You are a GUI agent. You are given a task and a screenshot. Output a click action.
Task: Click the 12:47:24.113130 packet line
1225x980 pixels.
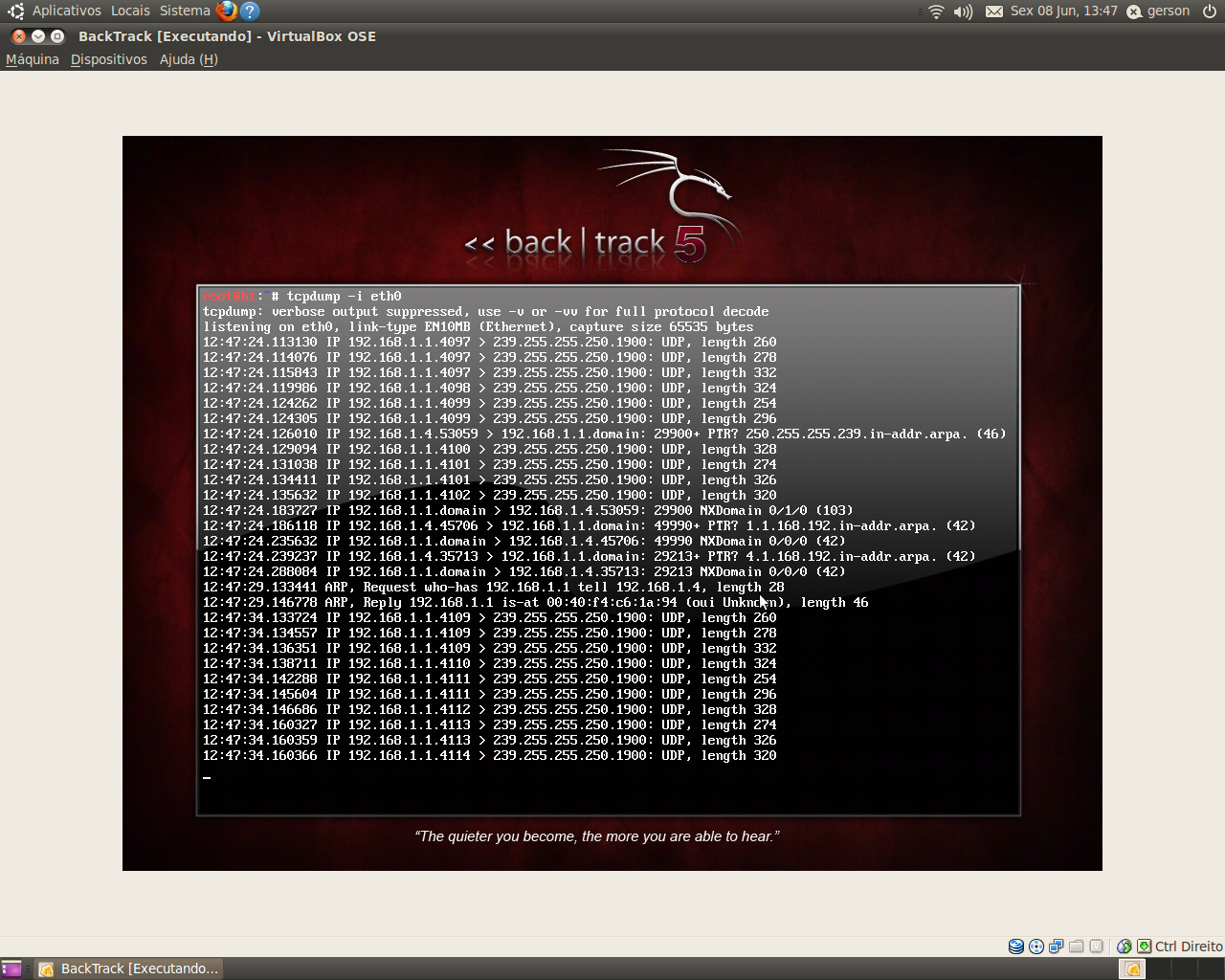click(x=489, y=343)
